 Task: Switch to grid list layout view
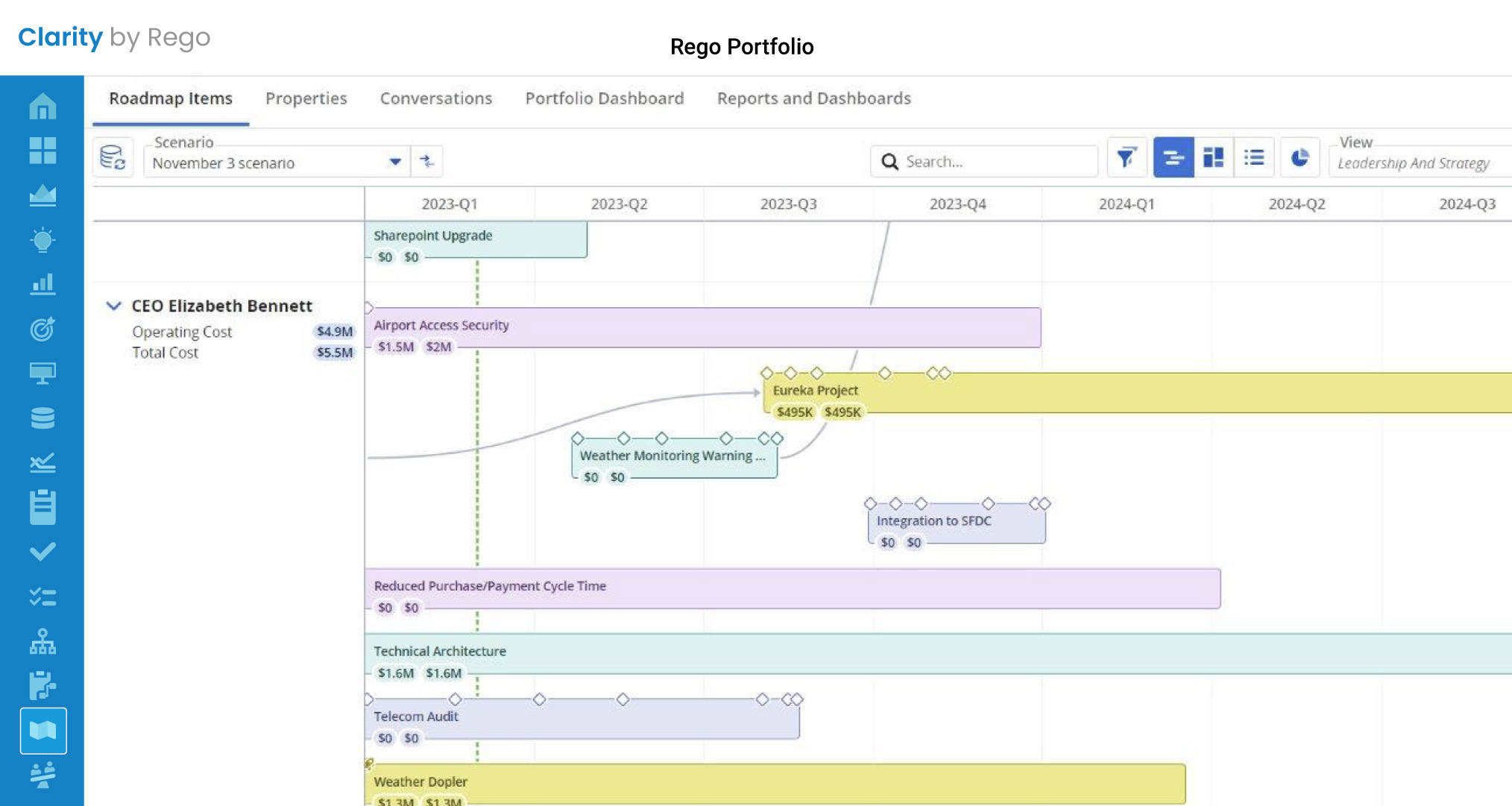point(1254,157)
